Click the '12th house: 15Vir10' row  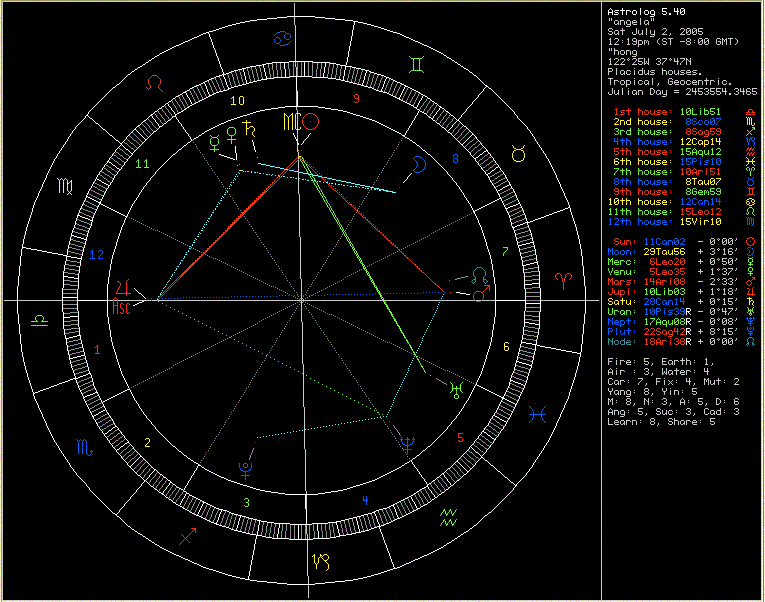tap(682, 222)
